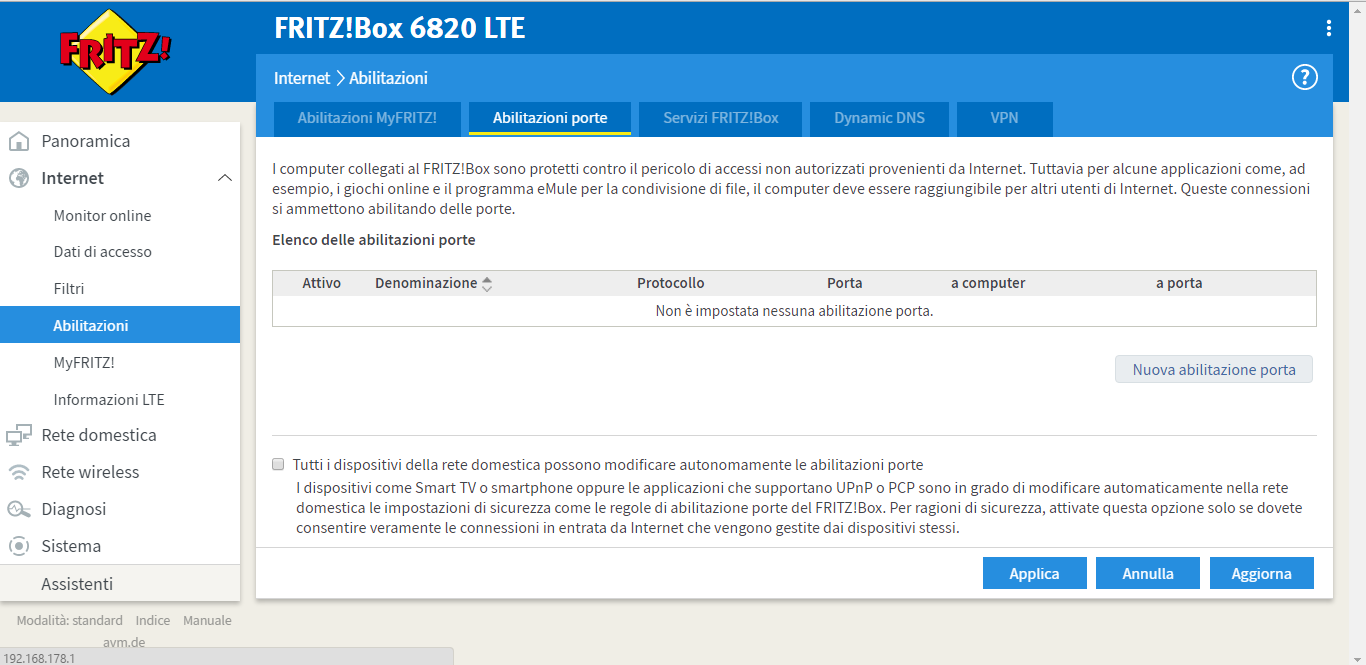Switch to the Abilitazioni MyFRITZ! tab
Screen dimensions: 1366x665
pyautogui.click(x=366, y=118)
